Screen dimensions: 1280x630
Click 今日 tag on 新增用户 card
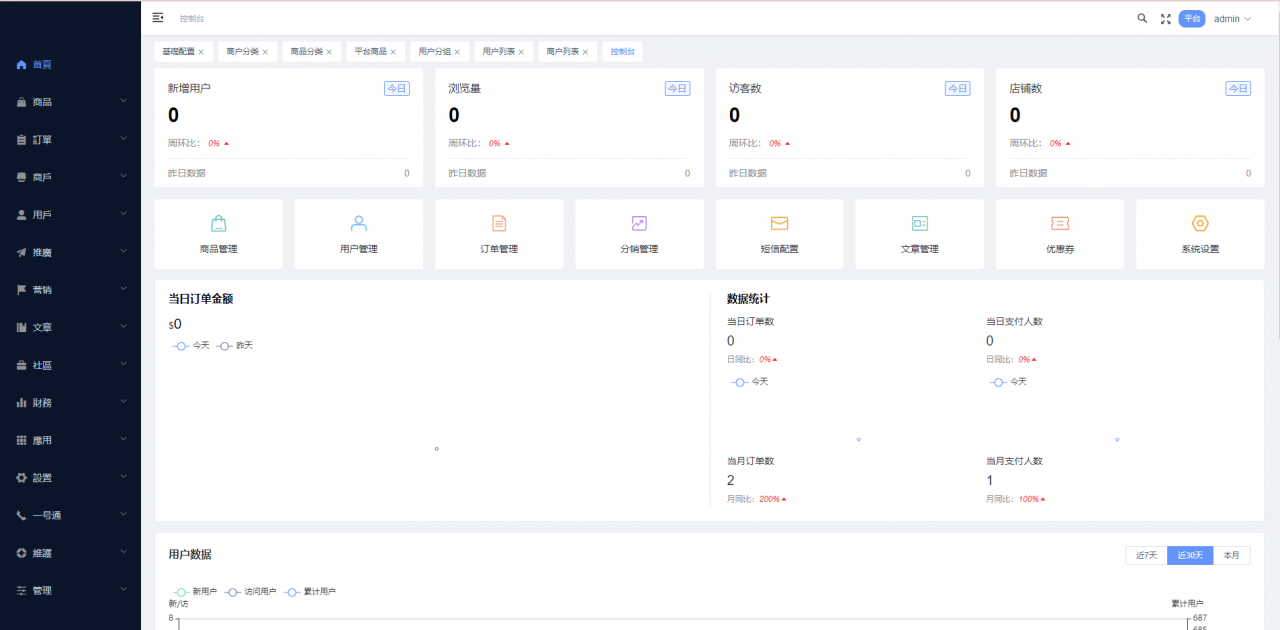point(397,89)
